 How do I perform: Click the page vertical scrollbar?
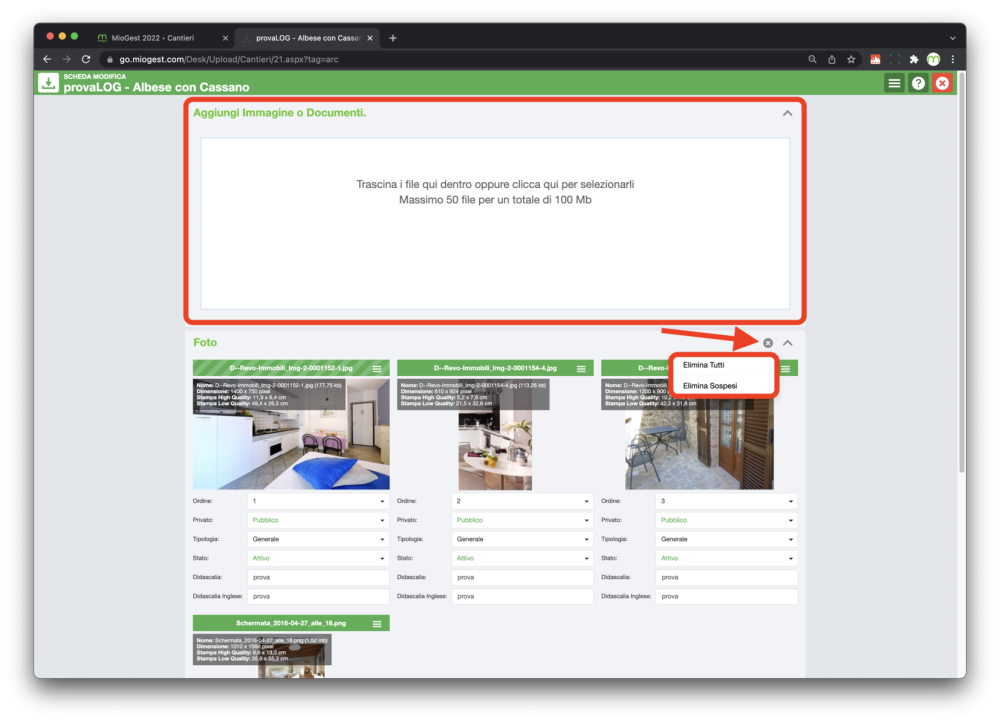pos(962,274)
